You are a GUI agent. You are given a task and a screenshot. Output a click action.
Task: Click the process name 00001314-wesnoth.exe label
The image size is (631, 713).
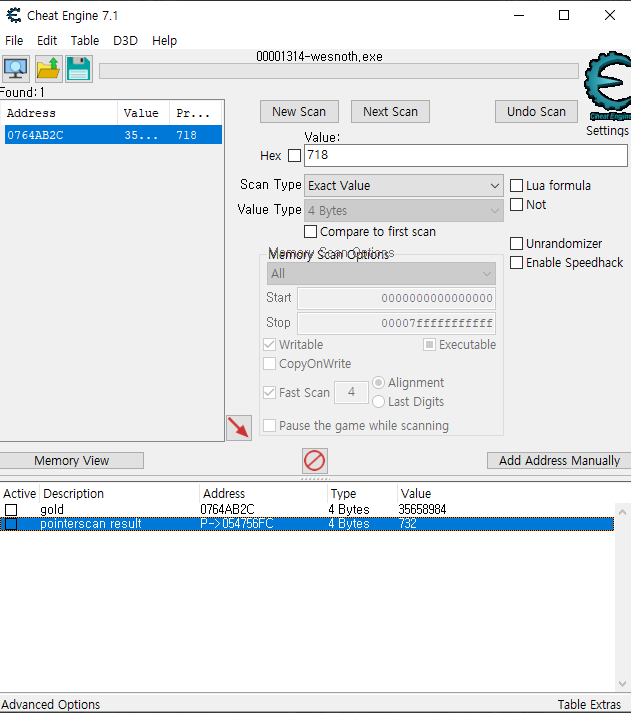tap(319, 57)
